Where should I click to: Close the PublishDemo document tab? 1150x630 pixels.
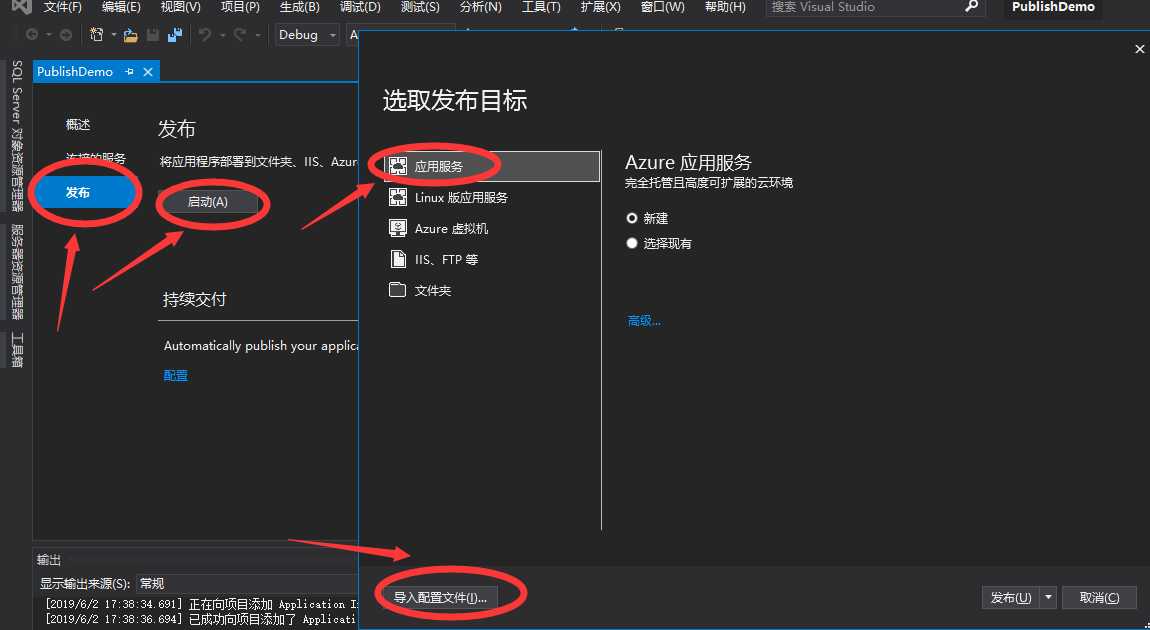(147, 71)
